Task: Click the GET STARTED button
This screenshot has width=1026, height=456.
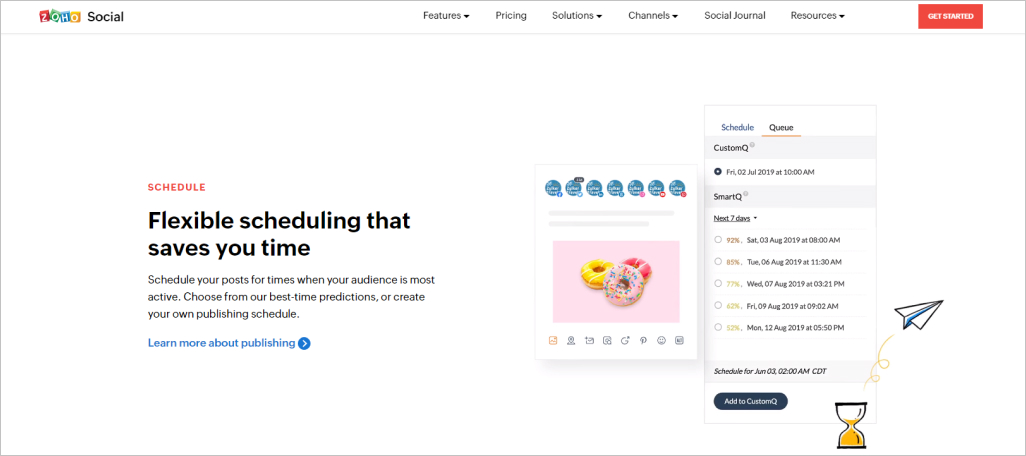Action: (950, 16)
